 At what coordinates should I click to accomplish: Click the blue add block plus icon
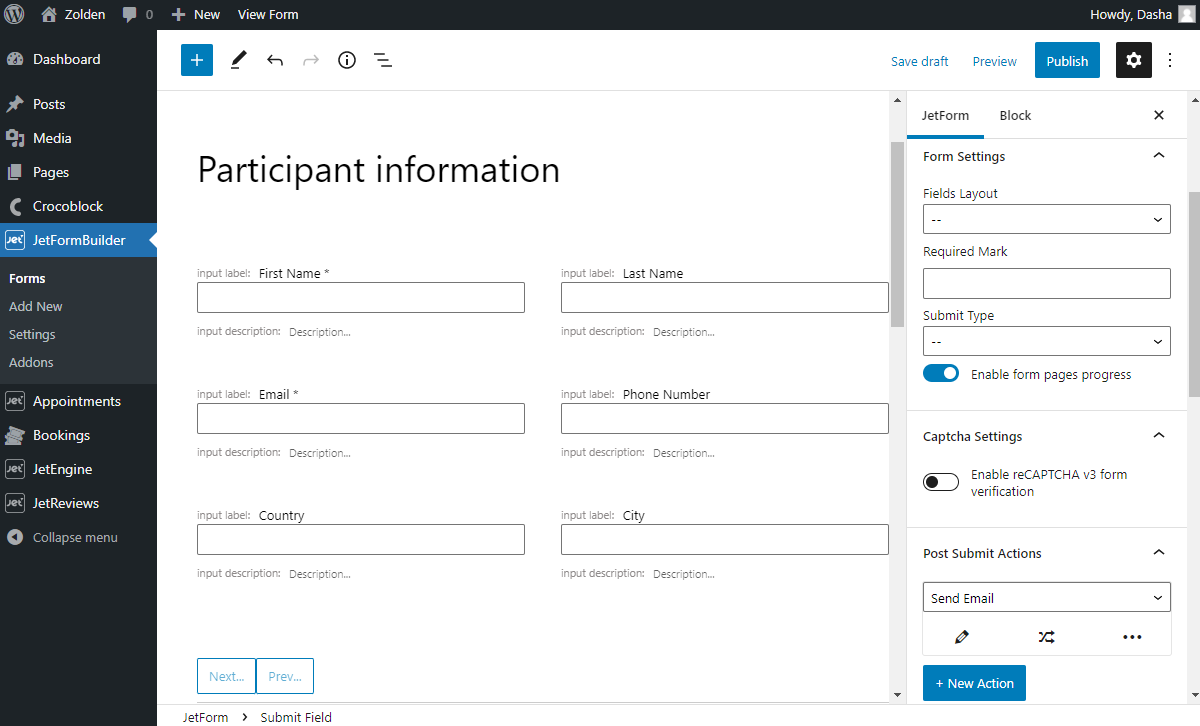pos(197,60)
